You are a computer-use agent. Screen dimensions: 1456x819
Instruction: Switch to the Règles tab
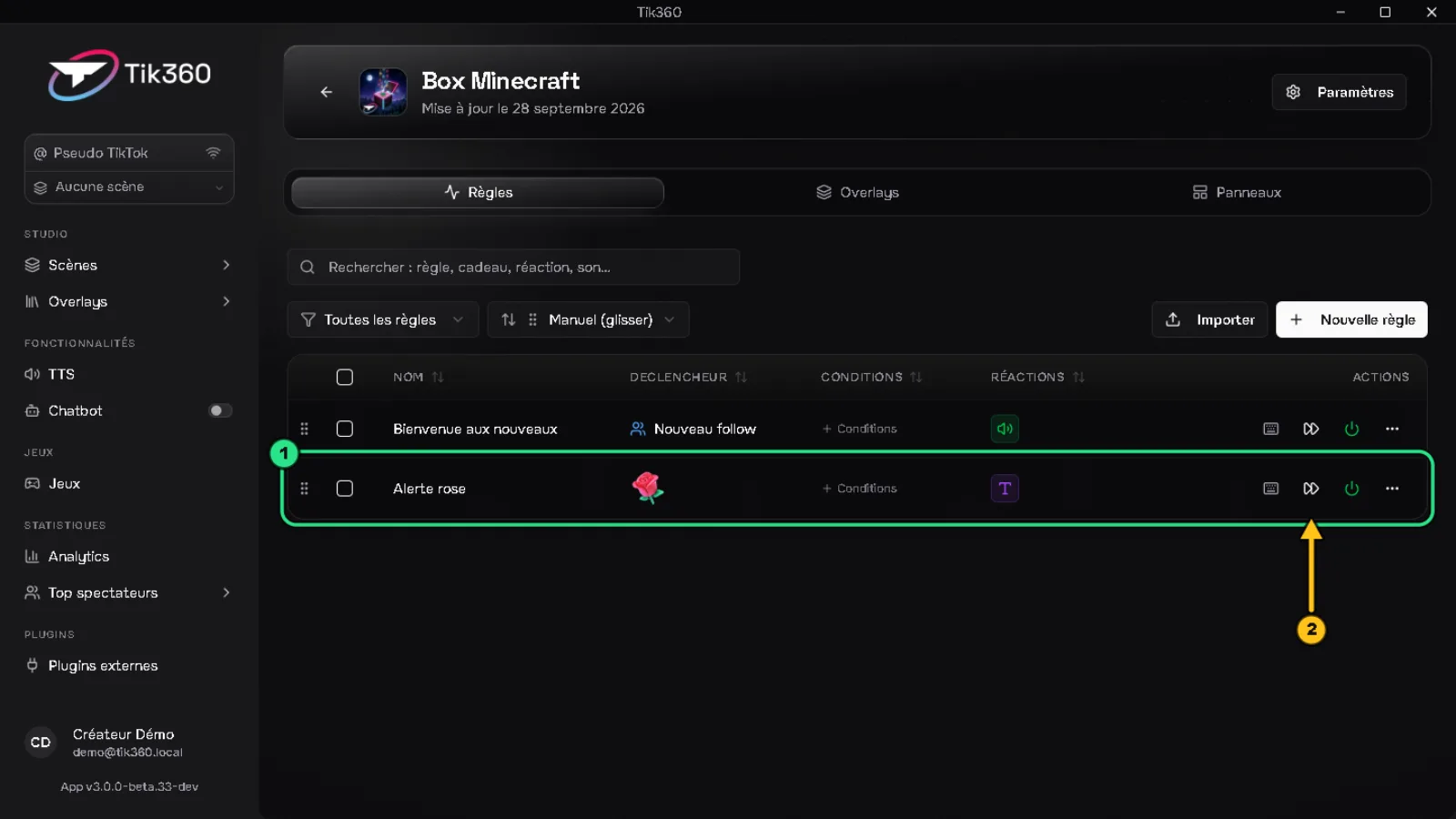[478, 192]
